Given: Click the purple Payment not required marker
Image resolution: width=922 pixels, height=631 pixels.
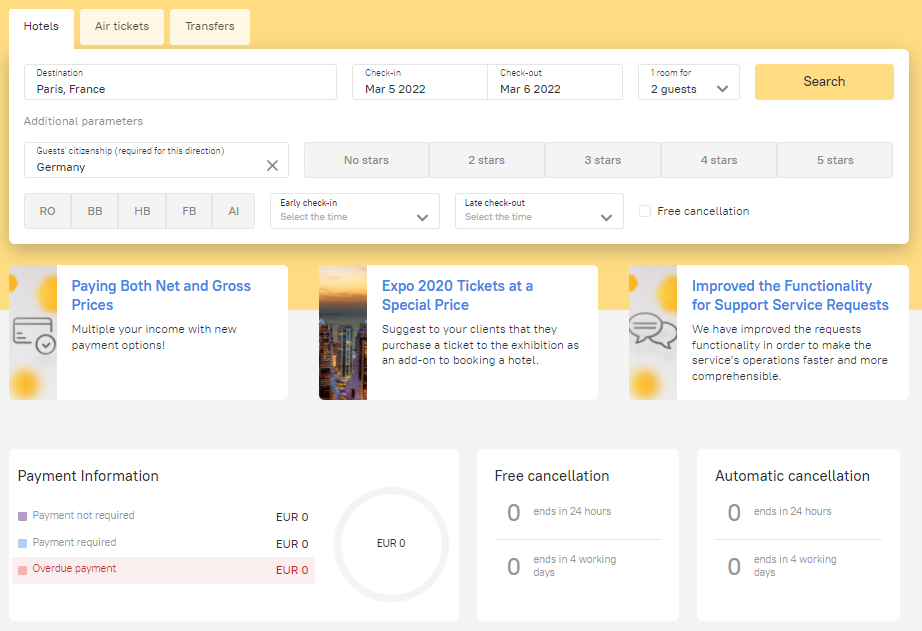Looking at the screenshot, I should point(23,517).
